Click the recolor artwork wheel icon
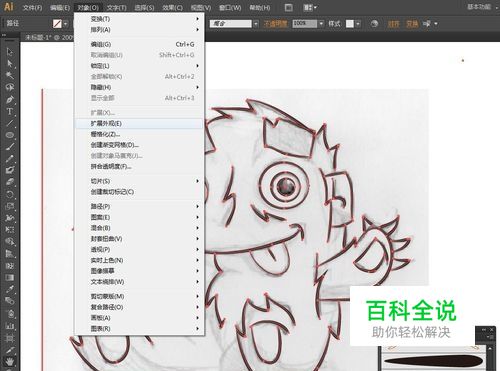 click(374, 24)
